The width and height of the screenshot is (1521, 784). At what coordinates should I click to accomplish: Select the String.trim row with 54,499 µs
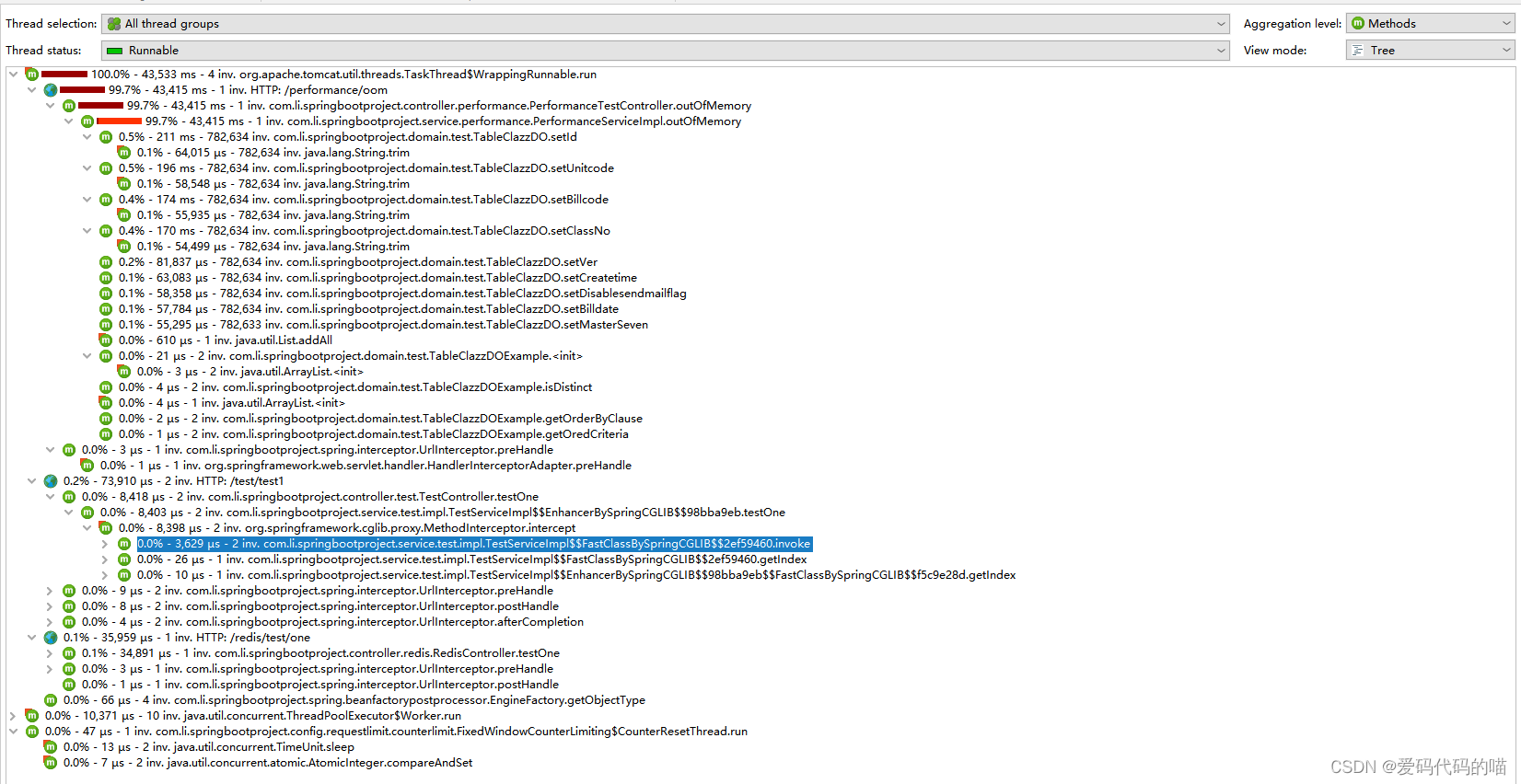[273, 247]
